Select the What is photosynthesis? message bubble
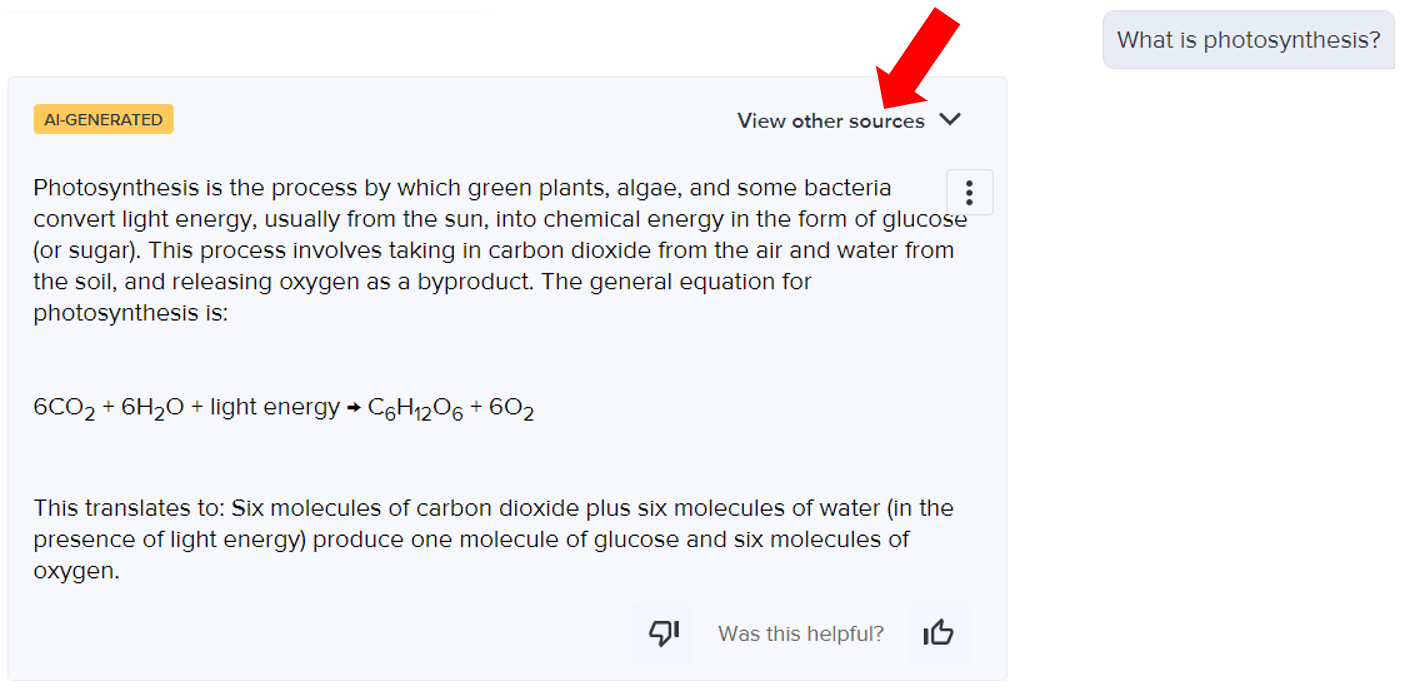This screenshot has height=689, width=1403. point(1248,40)
